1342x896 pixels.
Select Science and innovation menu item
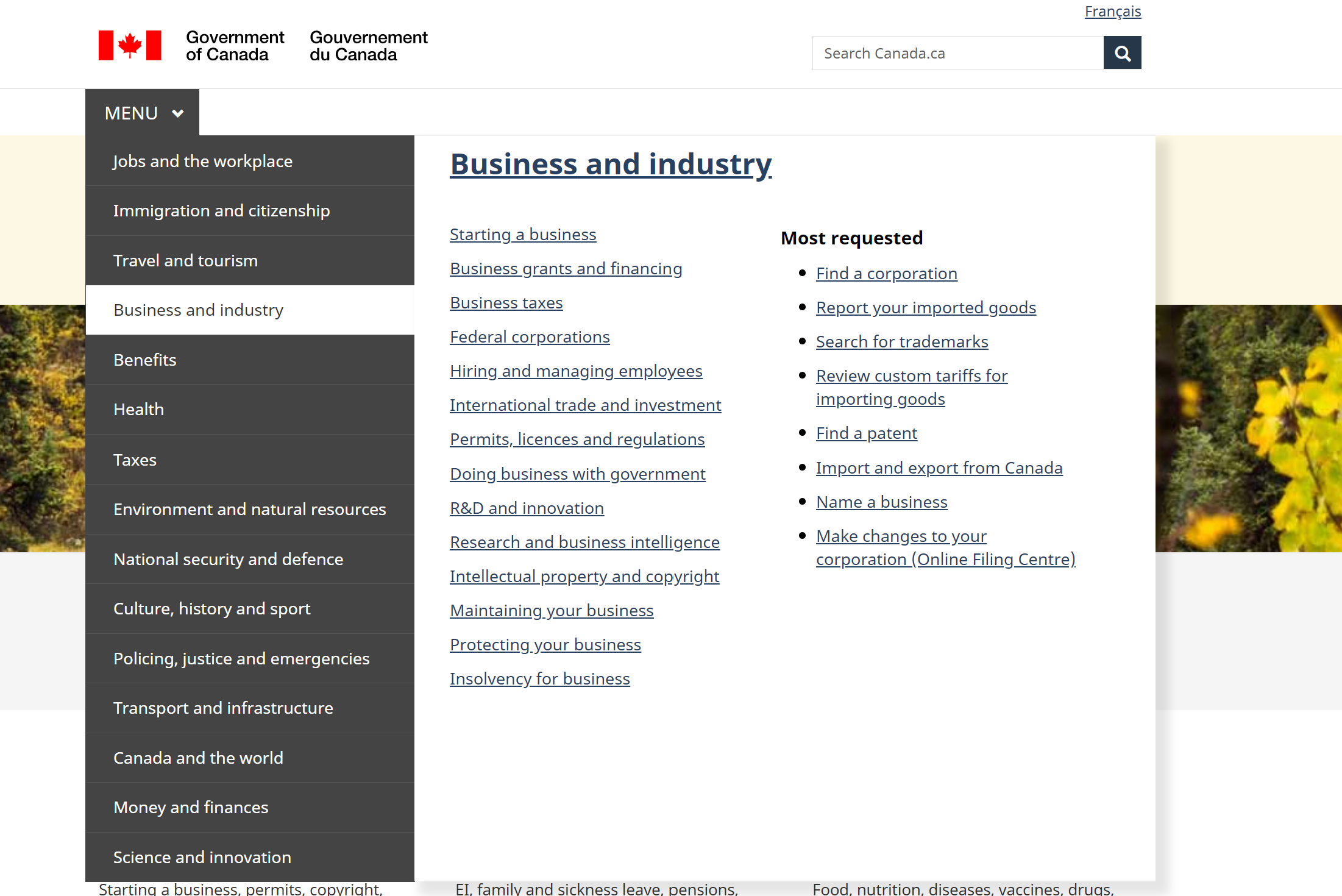coord(202,856)
